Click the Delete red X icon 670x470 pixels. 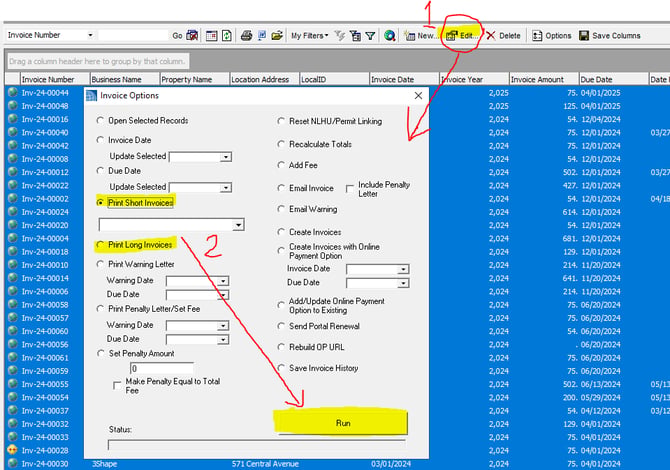click(x=491, y=35)
